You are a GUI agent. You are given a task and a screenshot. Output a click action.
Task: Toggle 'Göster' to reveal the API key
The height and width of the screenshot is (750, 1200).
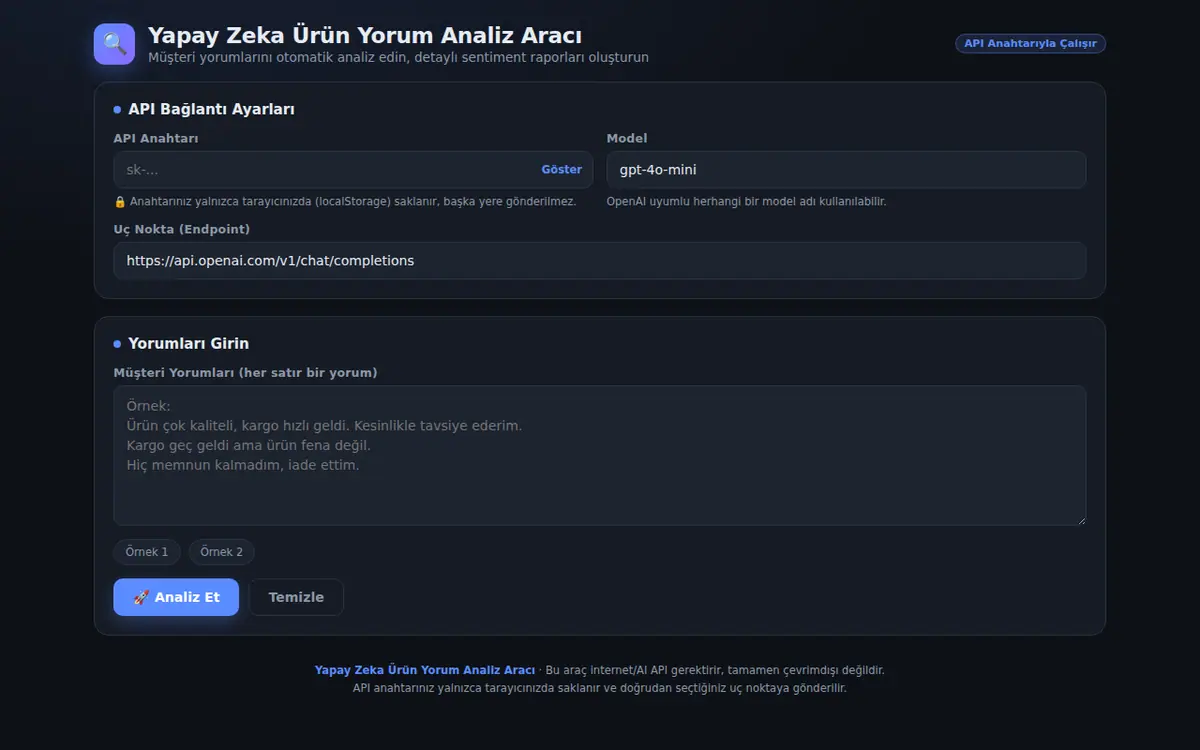pyautogui.click(x=561, y=170)
